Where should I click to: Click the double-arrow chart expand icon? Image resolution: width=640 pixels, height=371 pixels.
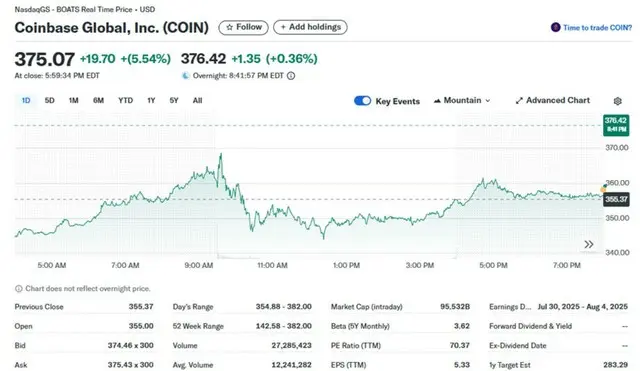click(589, 244)
